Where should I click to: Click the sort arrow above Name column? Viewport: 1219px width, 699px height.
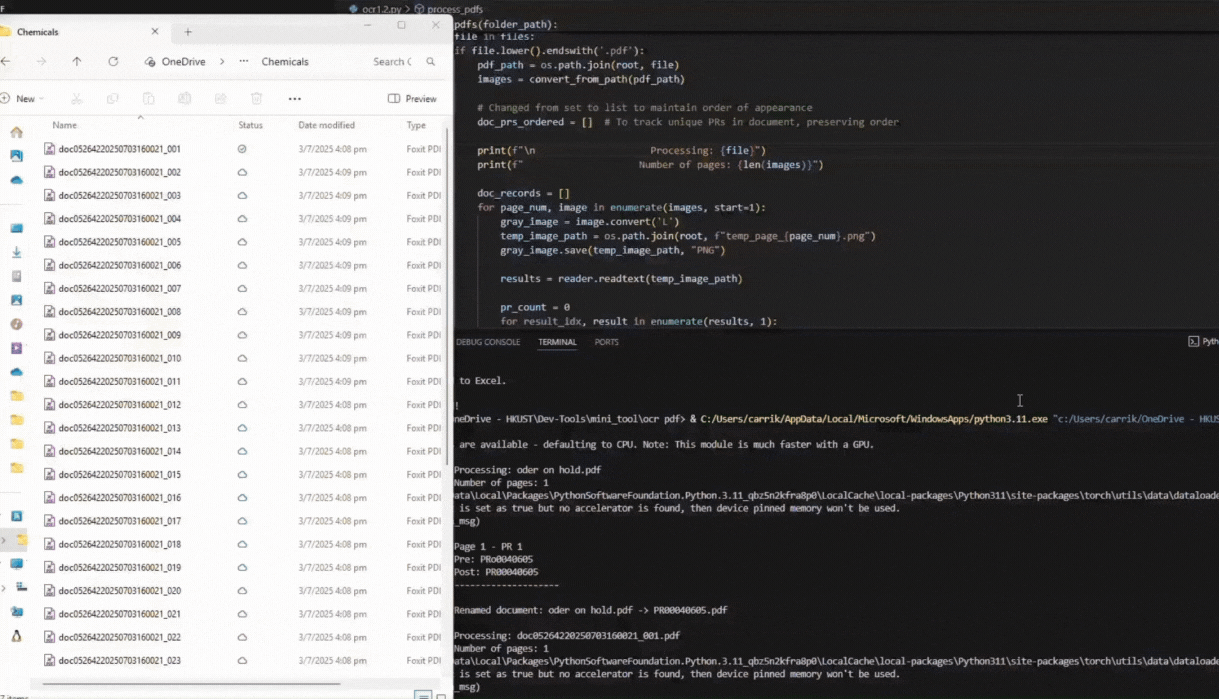click(140, 116)
